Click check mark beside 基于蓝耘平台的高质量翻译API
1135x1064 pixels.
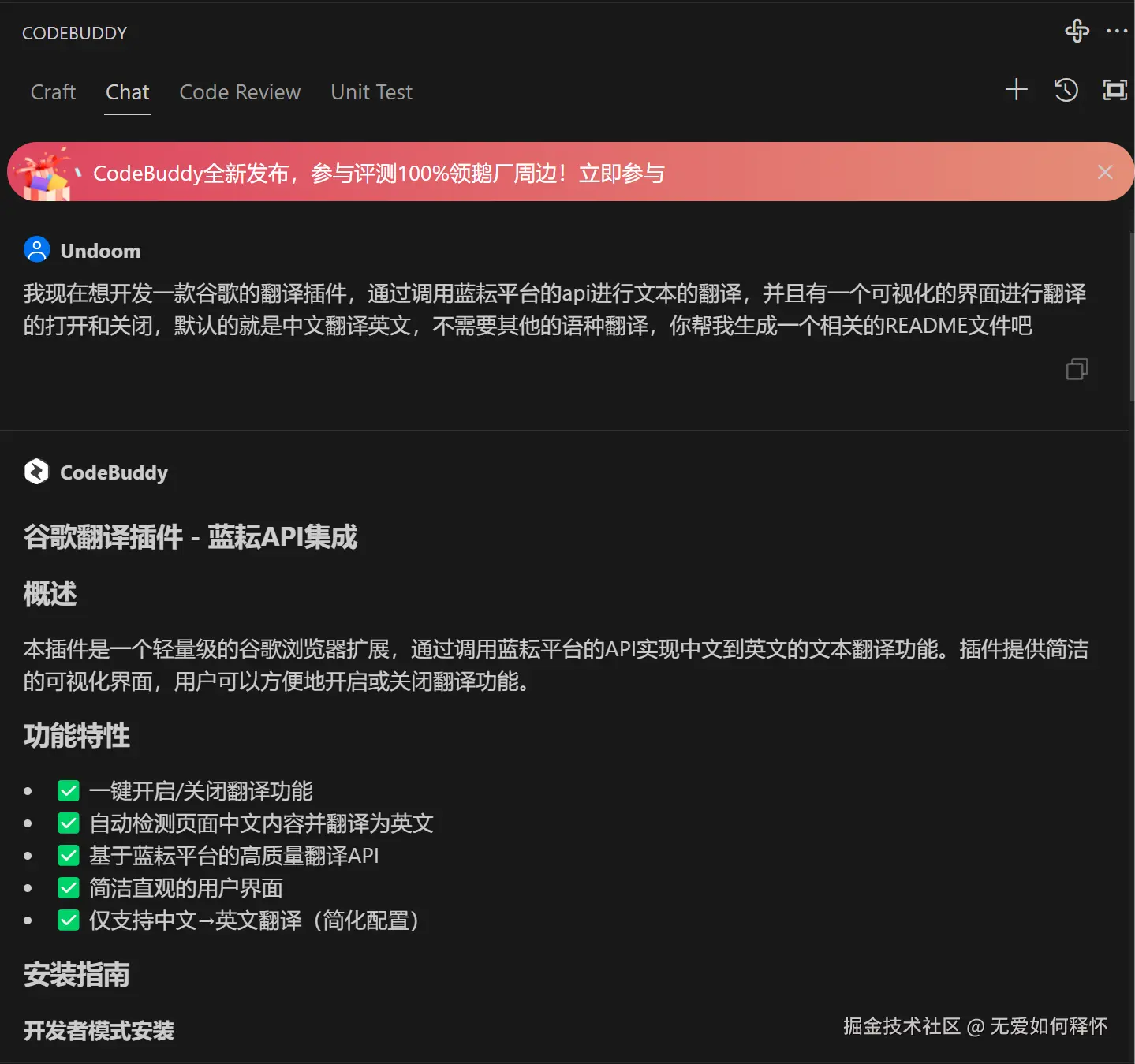[69, 855]
